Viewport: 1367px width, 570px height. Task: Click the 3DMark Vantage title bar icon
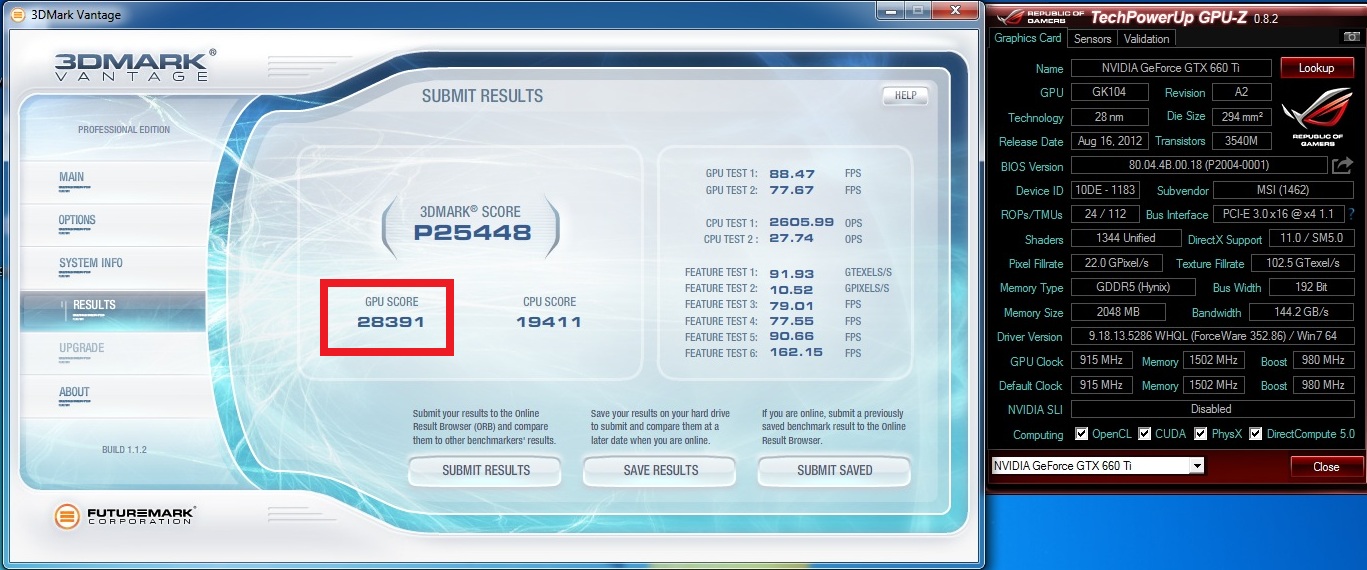[x=18, y=16]
